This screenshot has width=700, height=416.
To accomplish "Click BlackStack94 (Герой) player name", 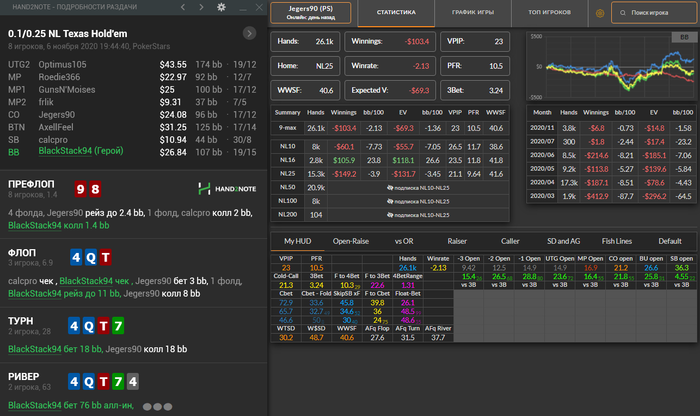I will [x=81, y=151].
